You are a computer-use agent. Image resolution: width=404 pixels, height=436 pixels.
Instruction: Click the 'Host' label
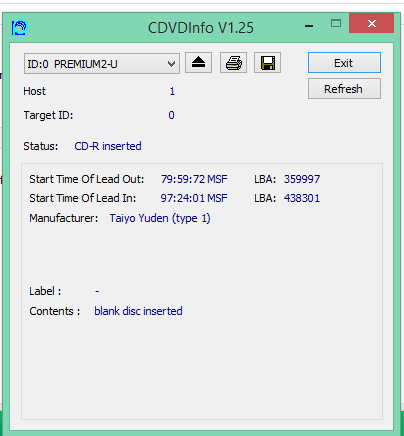pyautogui.click(x=35, y=91)
